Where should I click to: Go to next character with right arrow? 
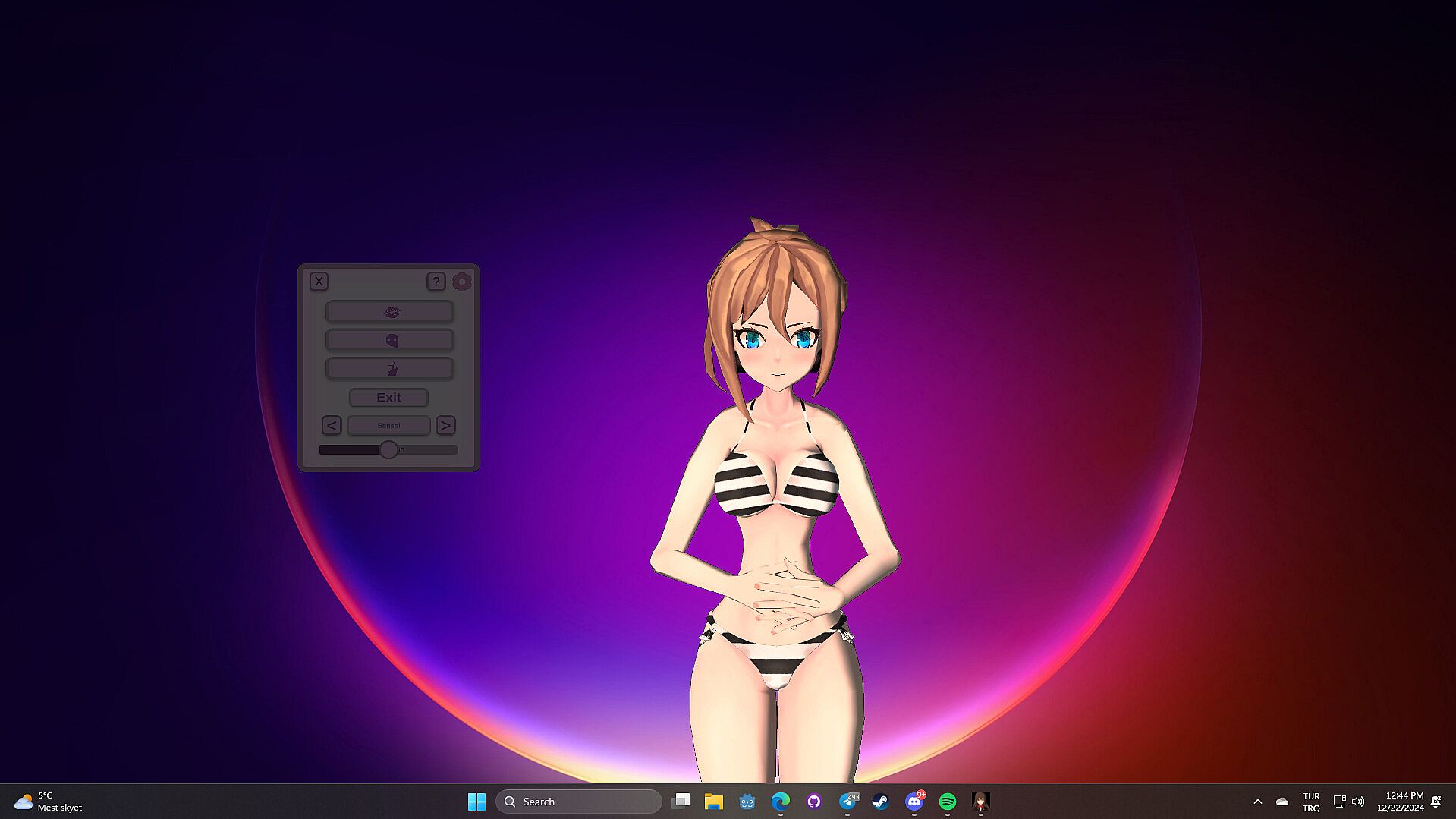click(x=445, y=426)
